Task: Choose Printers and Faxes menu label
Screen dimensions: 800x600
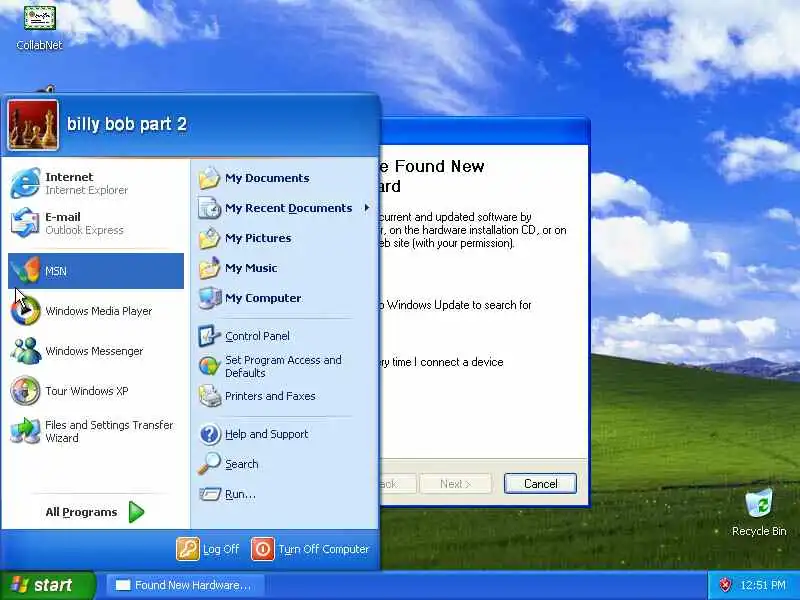Action: click(270, 396)
